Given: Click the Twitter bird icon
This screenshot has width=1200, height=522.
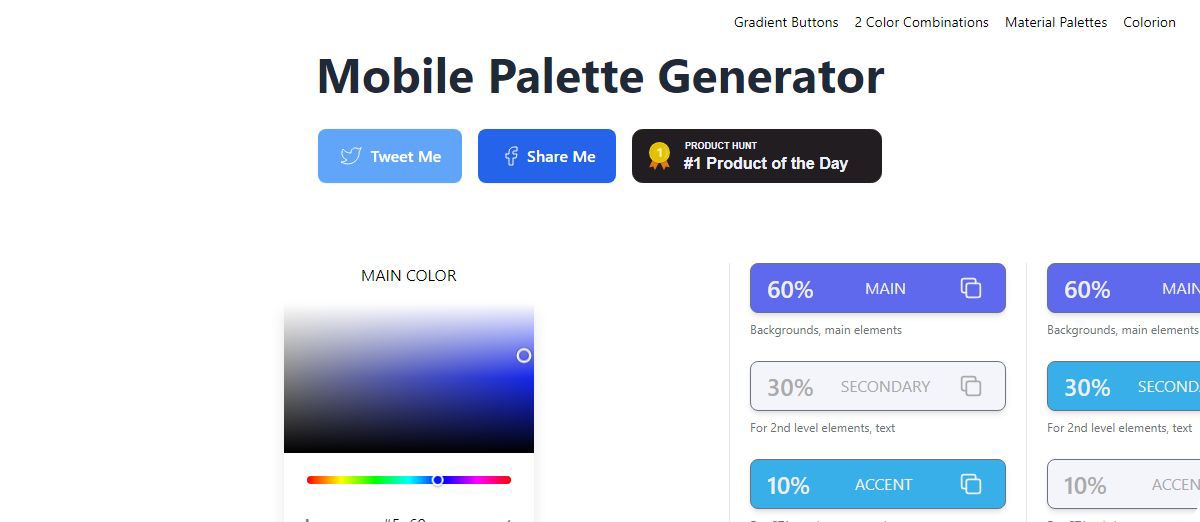Looking at the screenshot, I should [x=351, y=156].
